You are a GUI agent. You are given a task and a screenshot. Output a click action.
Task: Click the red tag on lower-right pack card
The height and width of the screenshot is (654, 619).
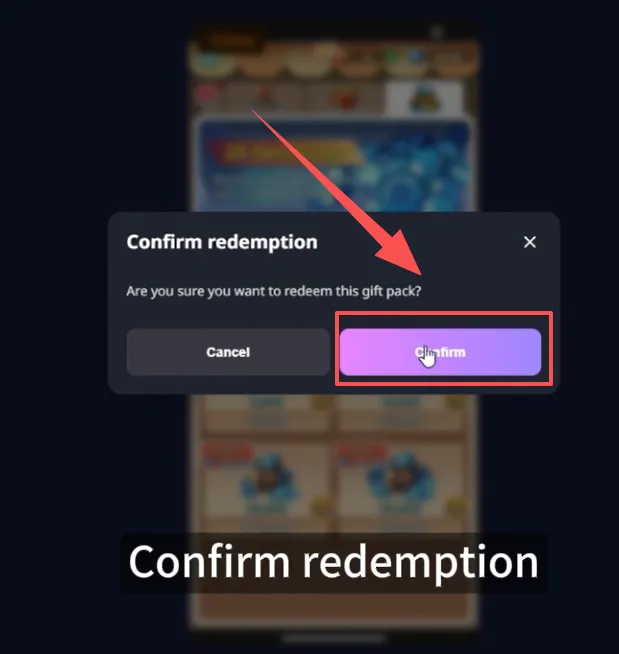click(x=361, y=453)
